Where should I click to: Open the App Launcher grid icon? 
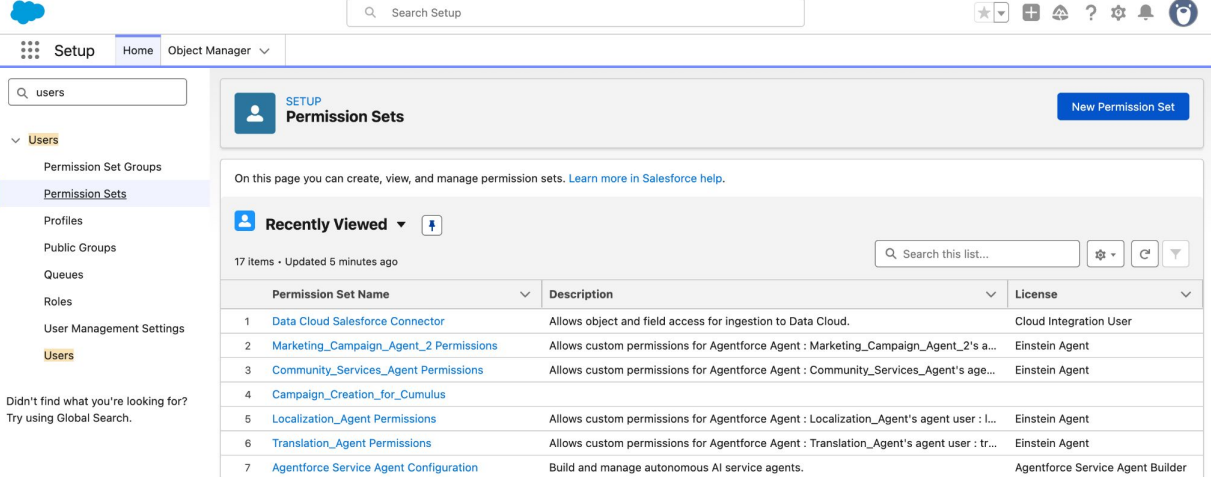(x=30, y=51)
